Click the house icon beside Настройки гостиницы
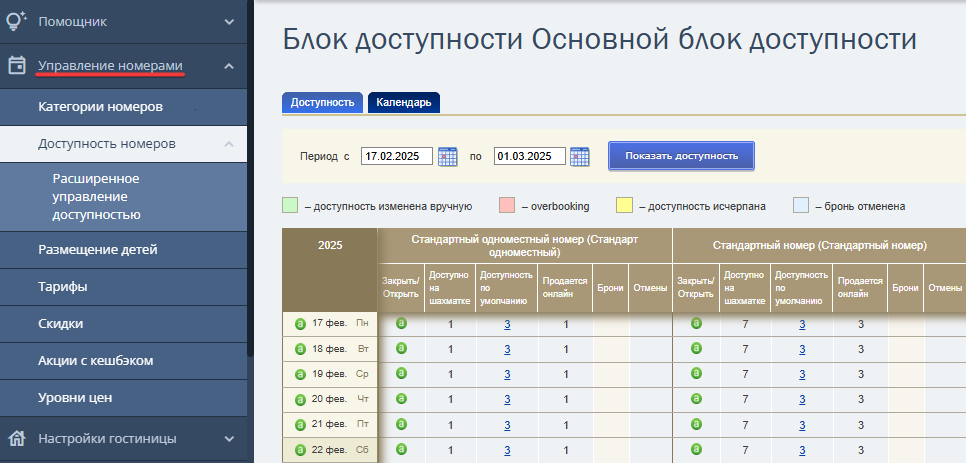This screenshot has width=966, height=463. (17, 439)
